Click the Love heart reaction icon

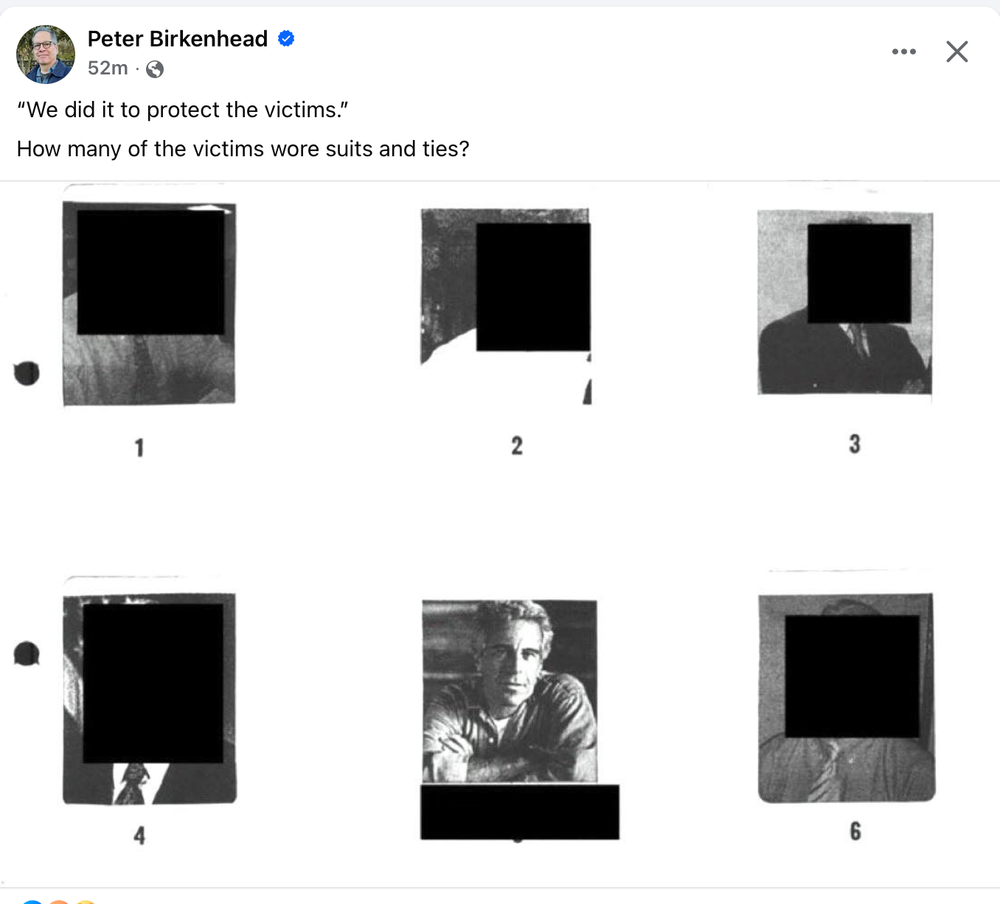(58, 900)
